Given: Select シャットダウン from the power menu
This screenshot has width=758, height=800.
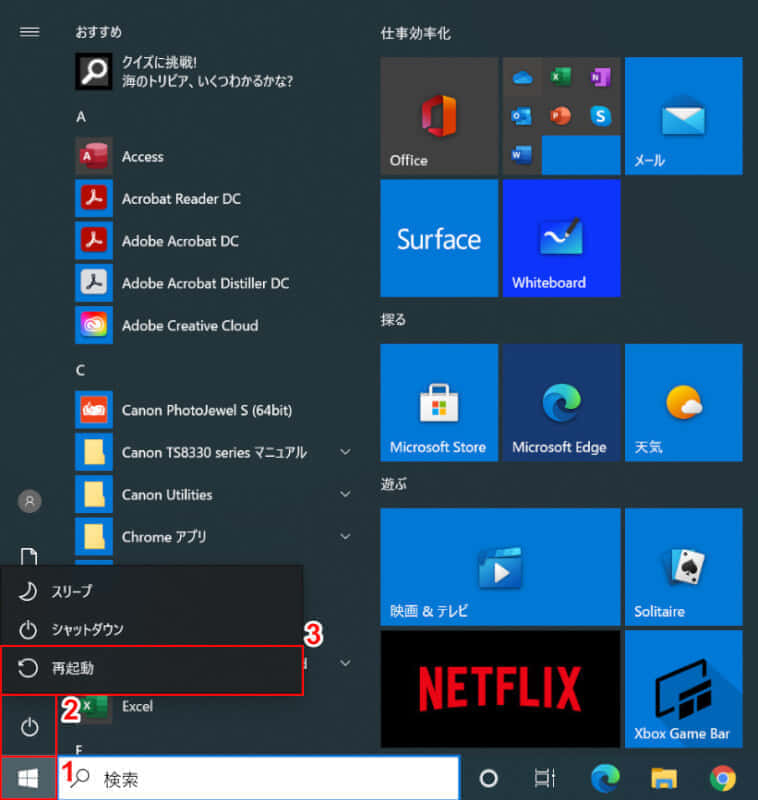Looking at the screenshot, I should (153, 629).
